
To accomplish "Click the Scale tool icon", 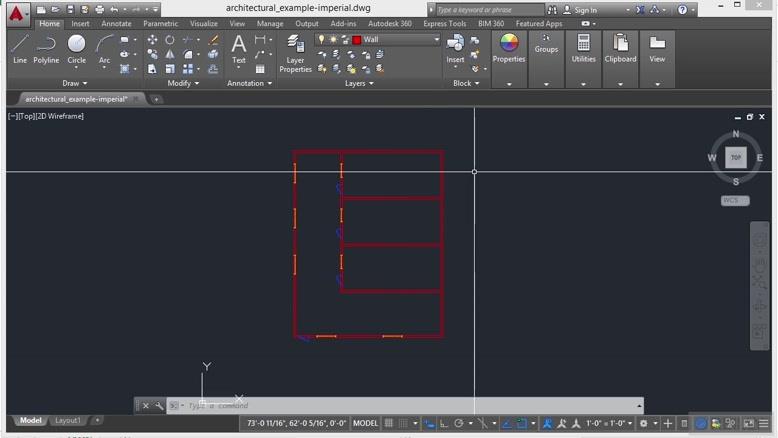I will (x=170, y=69).
